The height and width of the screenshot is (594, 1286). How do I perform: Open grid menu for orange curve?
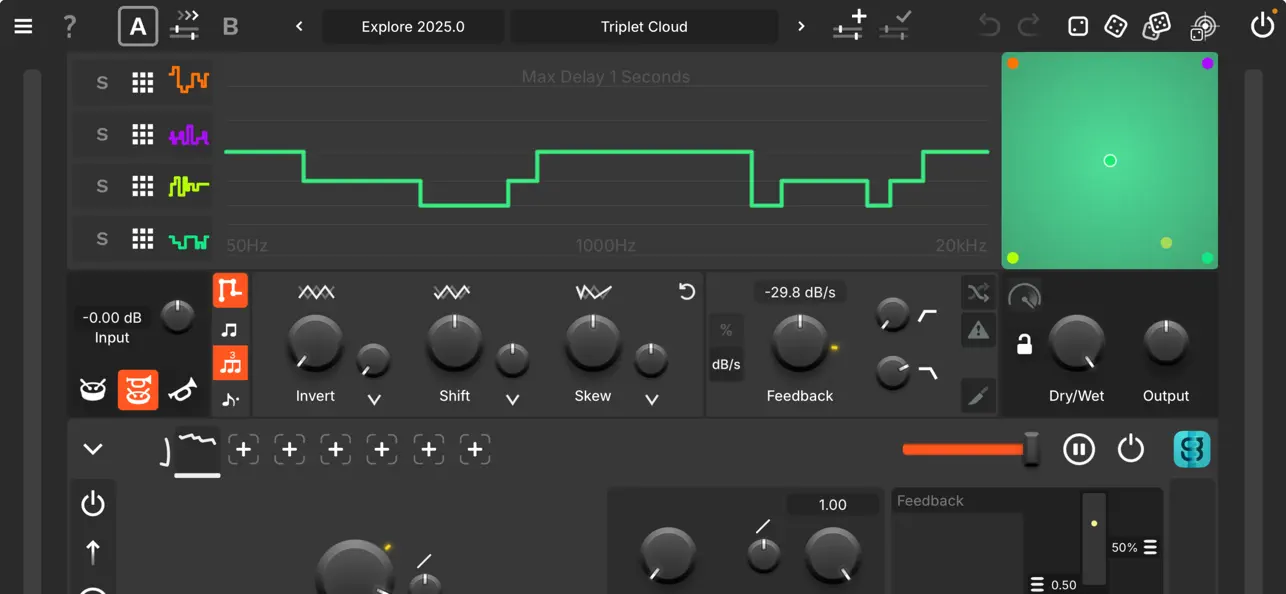coord(143,83)
